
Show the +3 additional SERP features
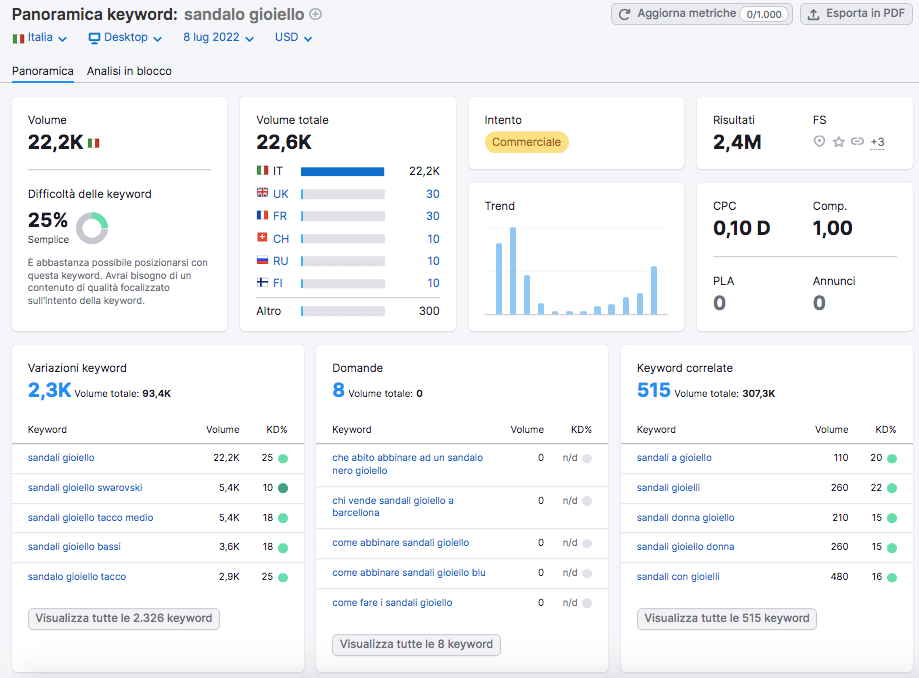click(877, 142)
